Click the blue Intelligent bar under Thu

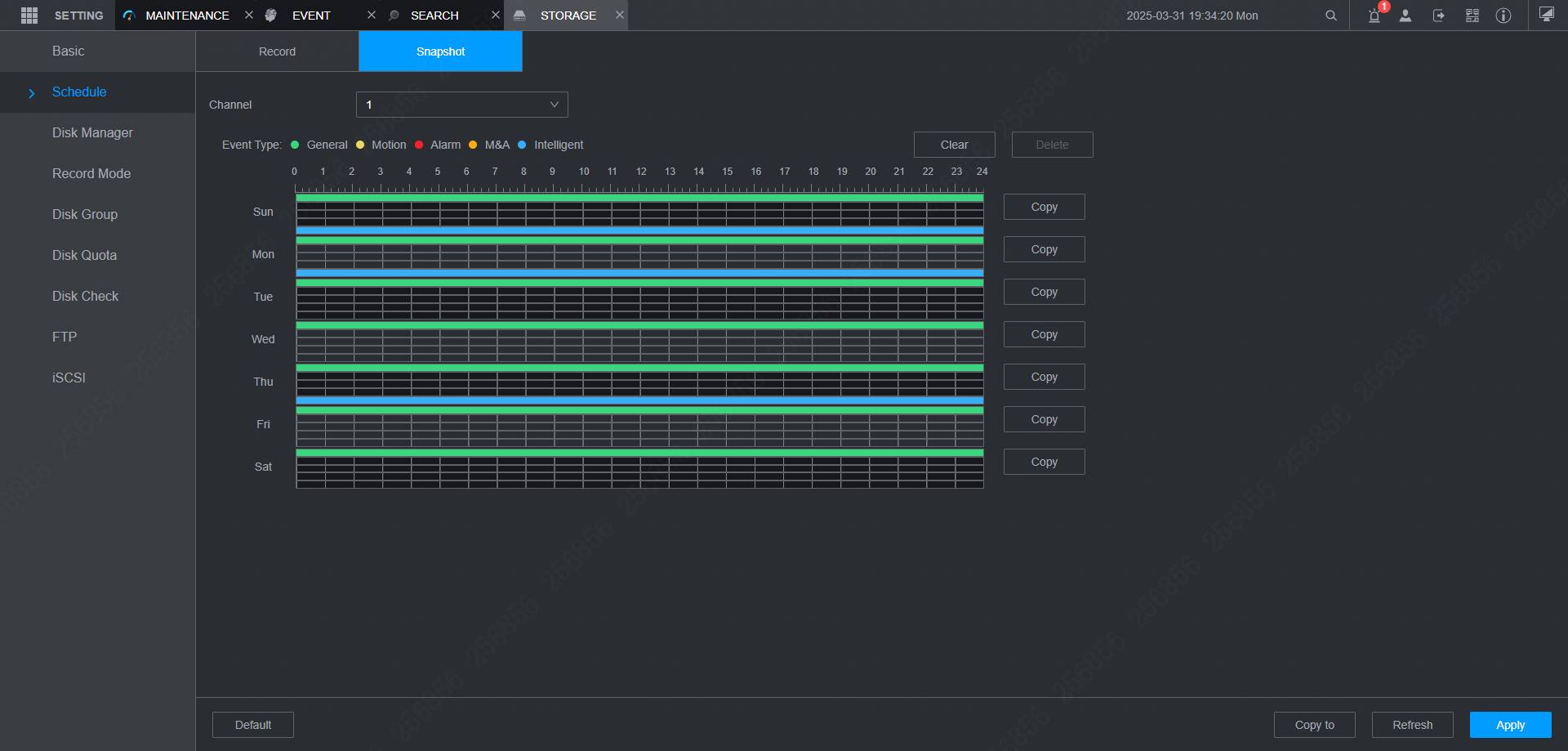(639, 400)
